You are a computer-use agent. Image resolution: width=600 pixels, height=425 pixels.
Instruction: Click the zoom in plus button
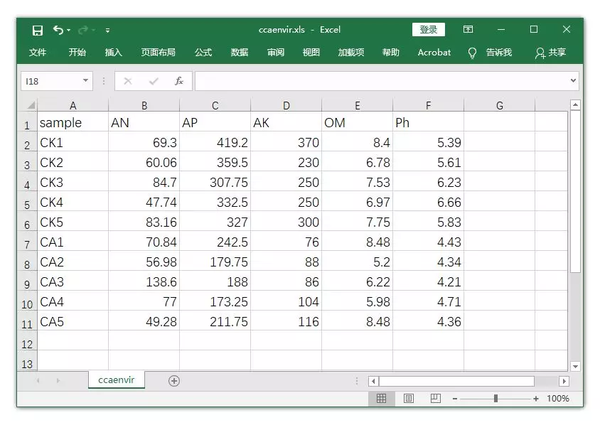coord(536,399)
